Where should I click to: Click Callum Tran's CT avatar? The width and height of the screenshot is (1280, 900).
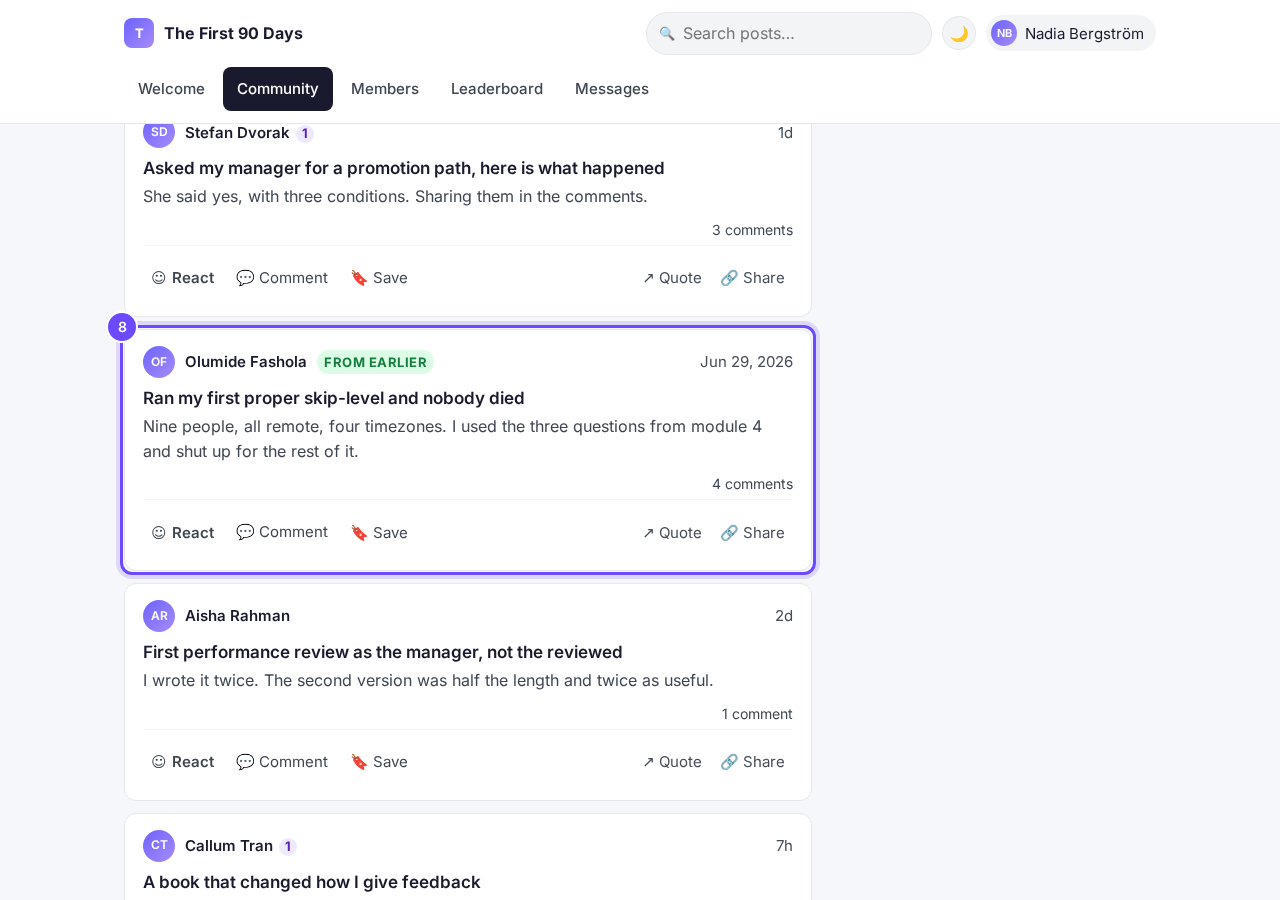159,846
